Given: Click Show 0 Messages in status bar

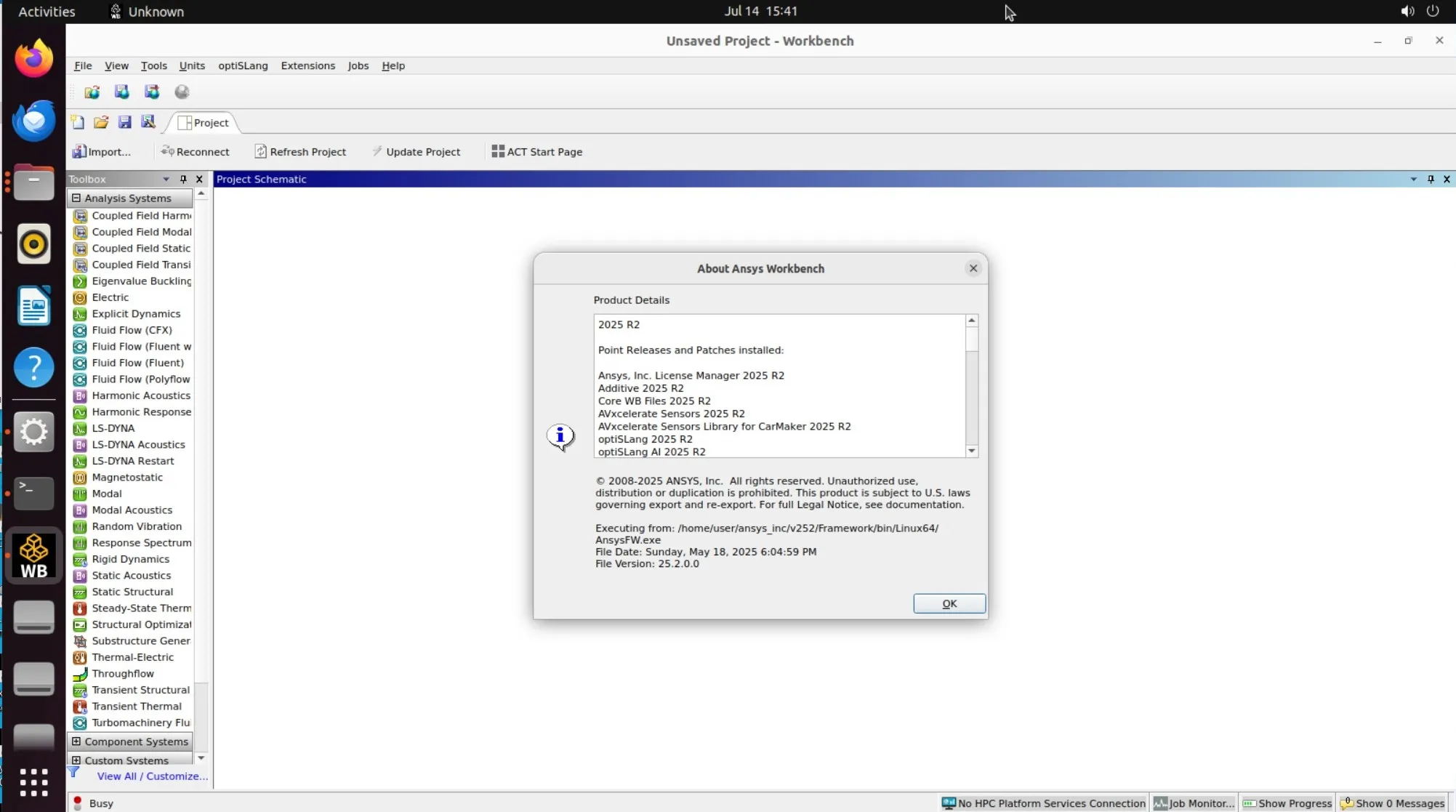Looking at the screenshot, I should (x=1393, y=803).
